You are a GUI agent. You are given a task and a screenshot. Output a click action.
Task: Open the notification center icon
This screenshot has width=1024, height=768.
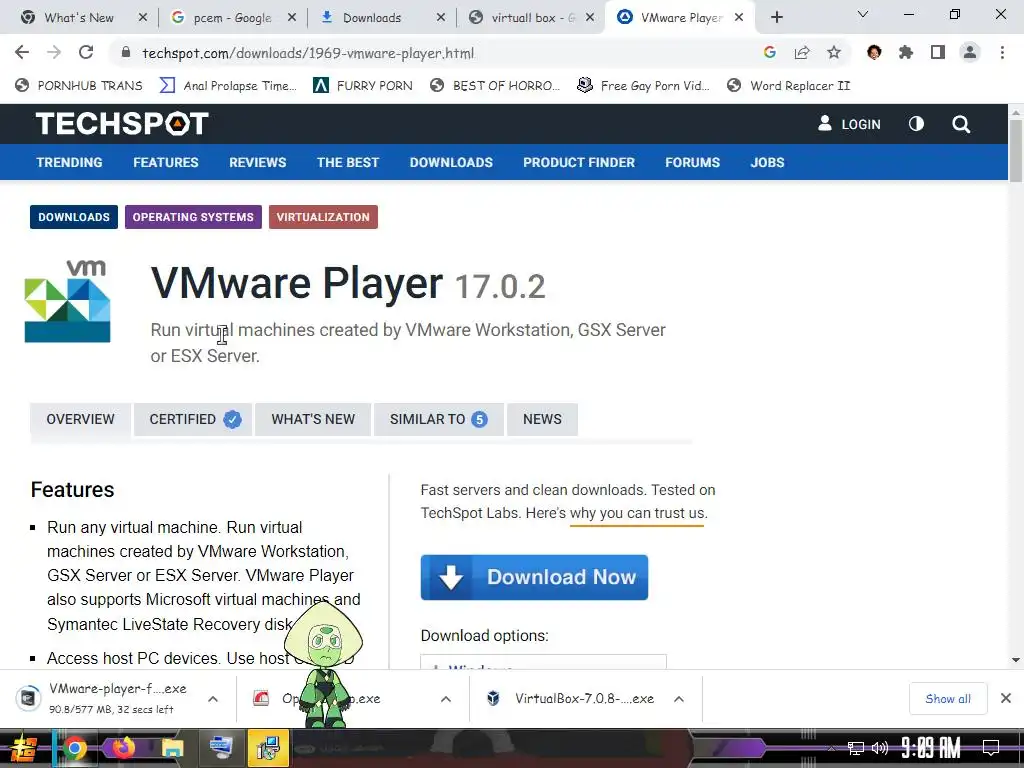coord(991,748)
